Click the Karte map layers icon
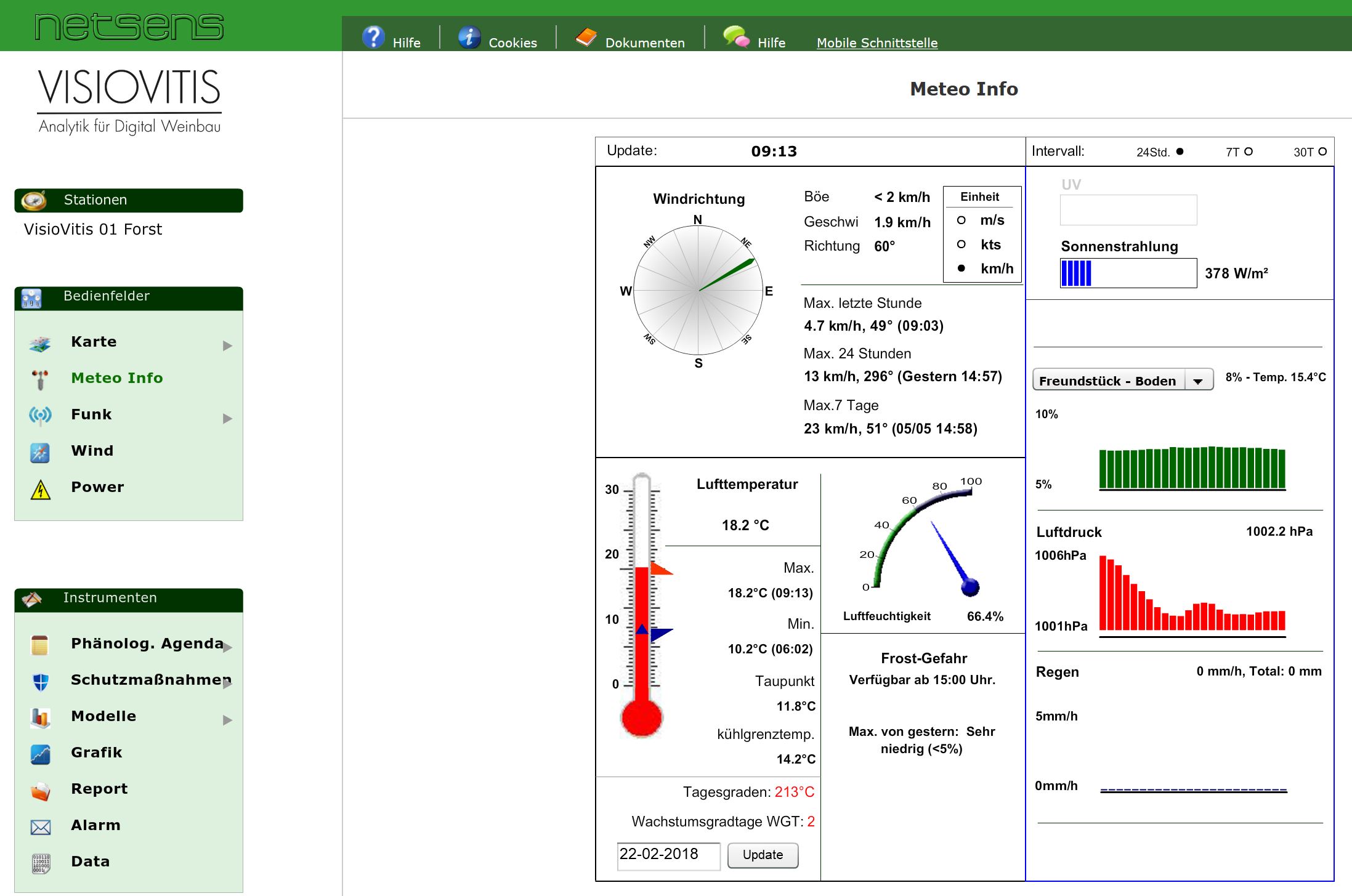Viewport: 1352px width, 896px height. pos(40,343)
